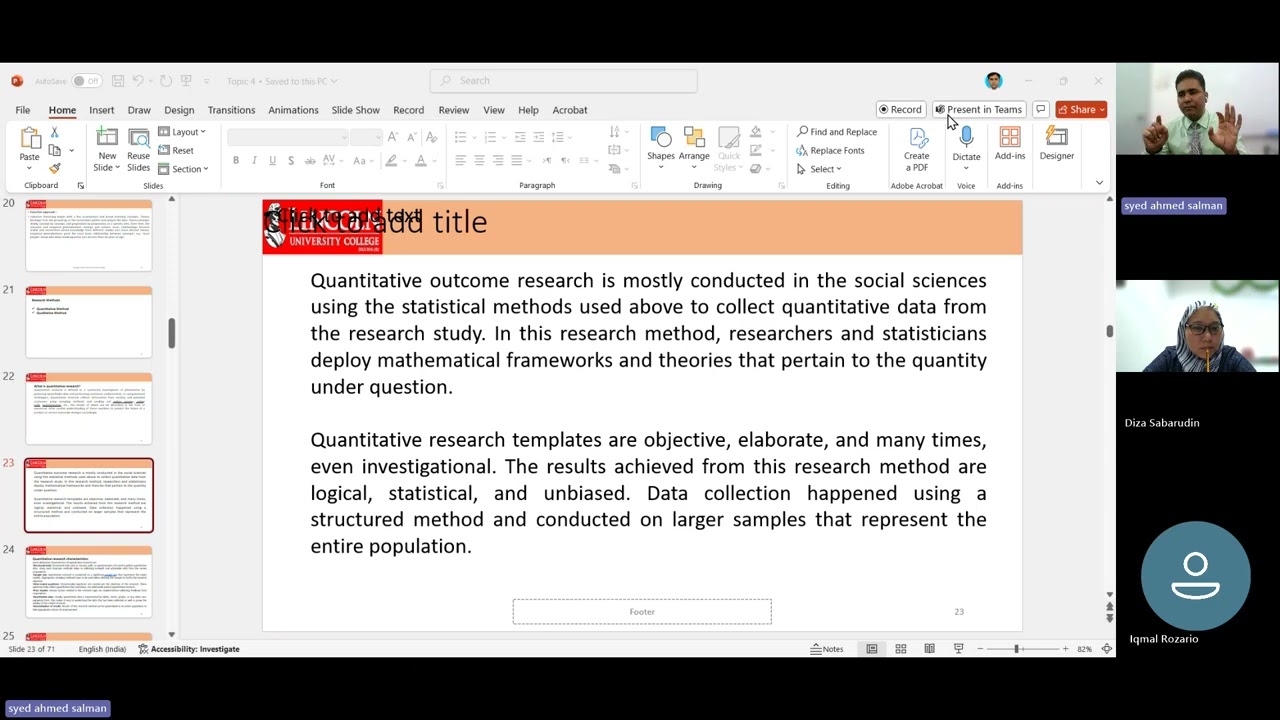Open the Design ribbon tab
The height and width of the screenshot is (720, 1280).
click(179, 110)
